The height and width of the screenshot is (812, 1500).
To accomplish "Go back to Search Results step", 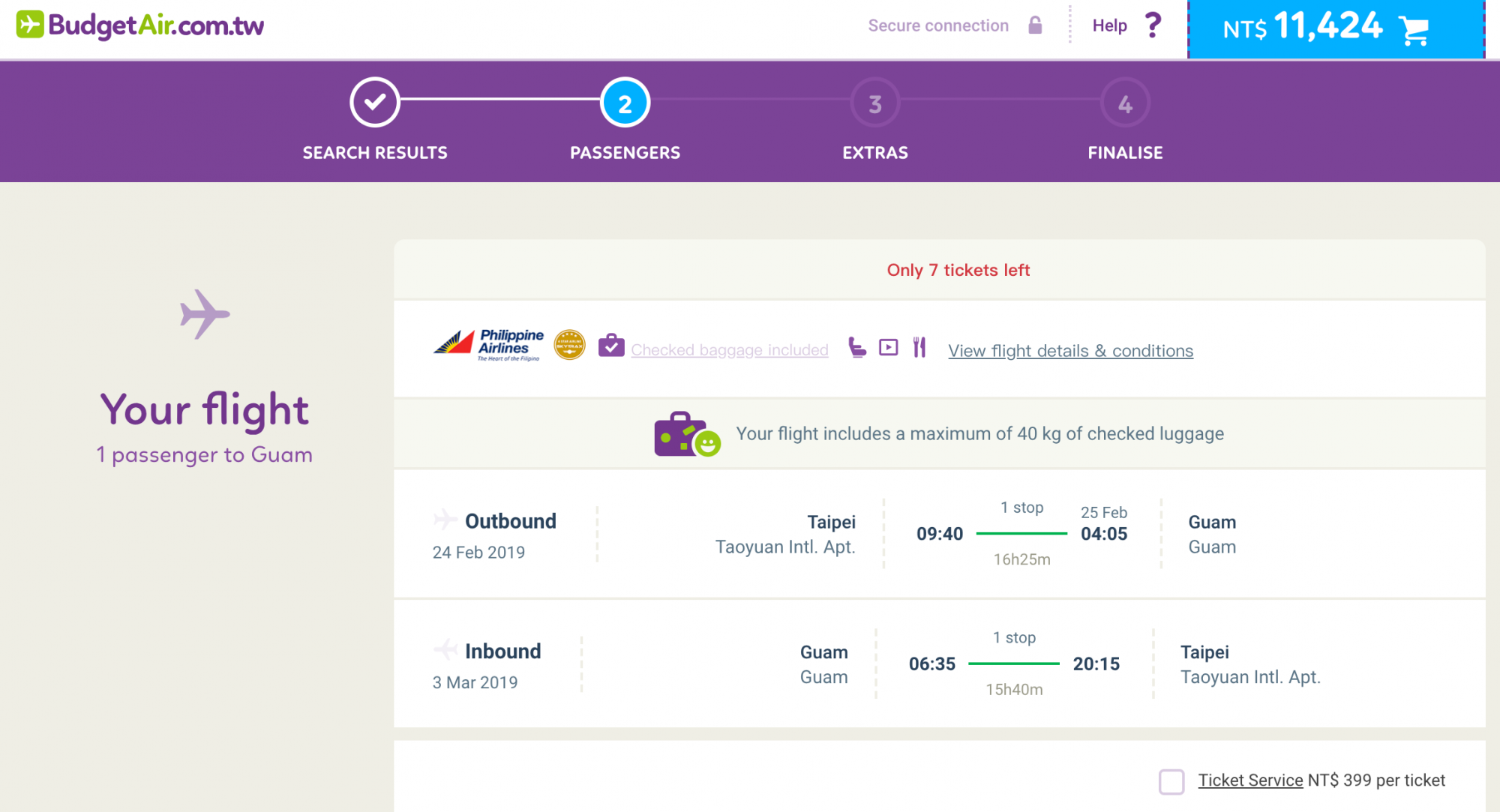I will 375,103.
